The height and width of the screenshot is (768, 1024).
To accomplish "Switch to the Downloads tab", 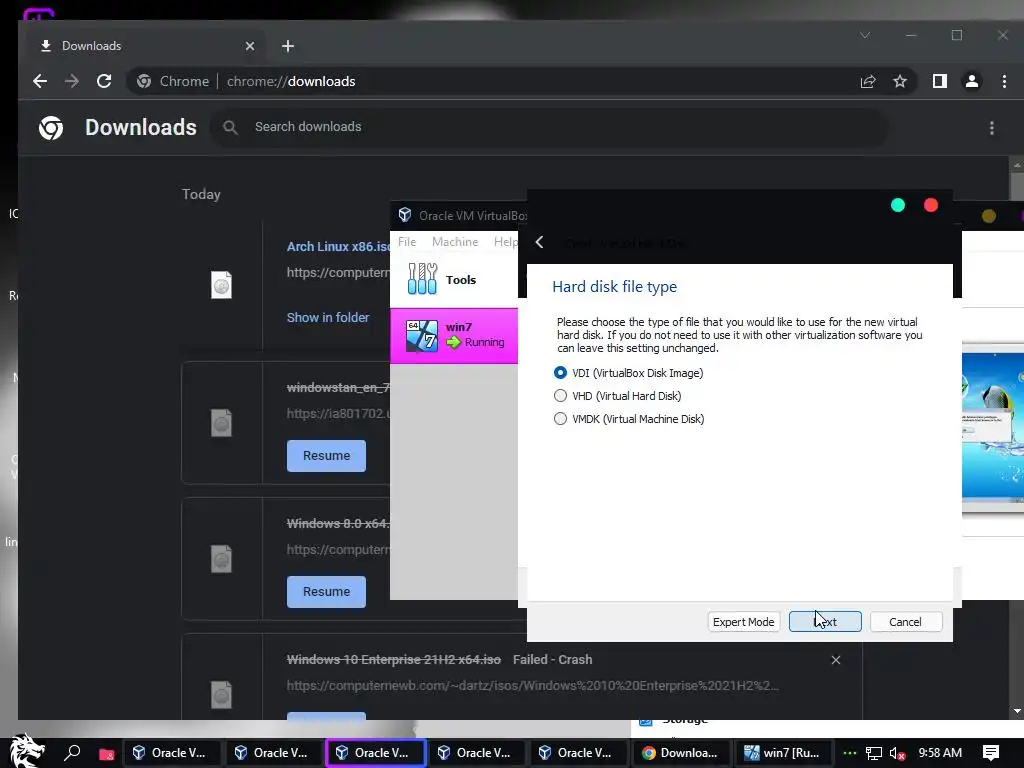I will coord(145,46).
